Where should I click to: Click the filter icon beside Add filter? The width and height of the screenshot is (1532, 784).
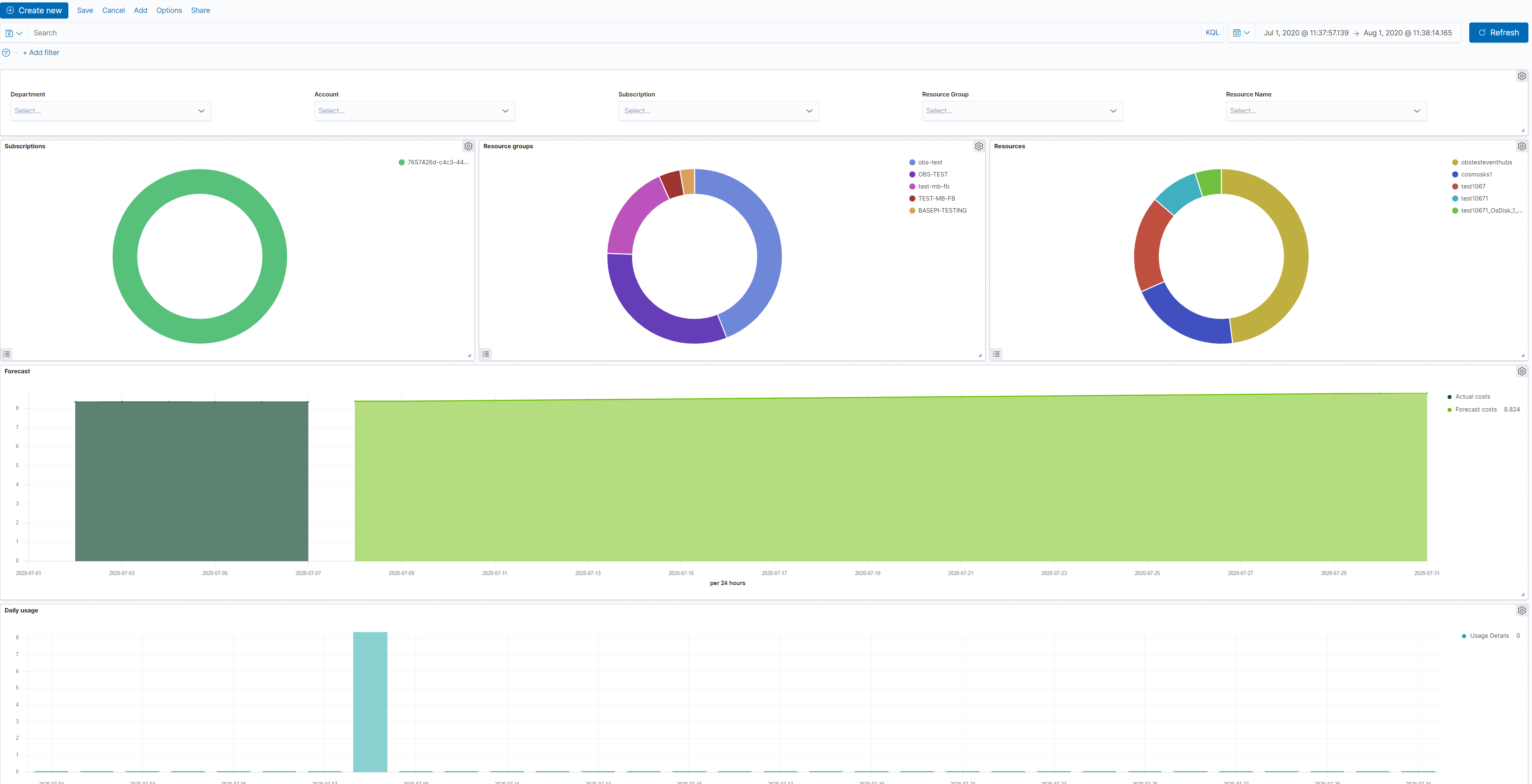tap(6, 52)
